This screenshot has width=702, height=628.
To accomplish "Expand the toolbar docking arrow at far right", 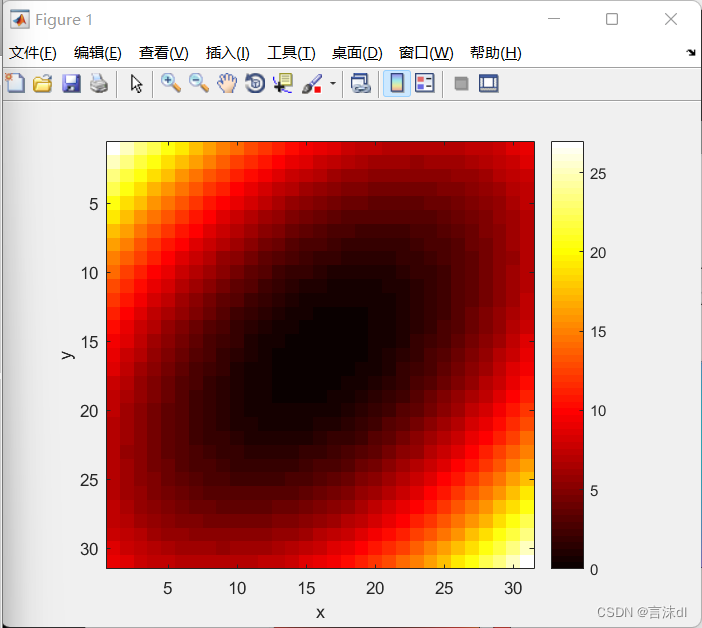I will point(691,52).
